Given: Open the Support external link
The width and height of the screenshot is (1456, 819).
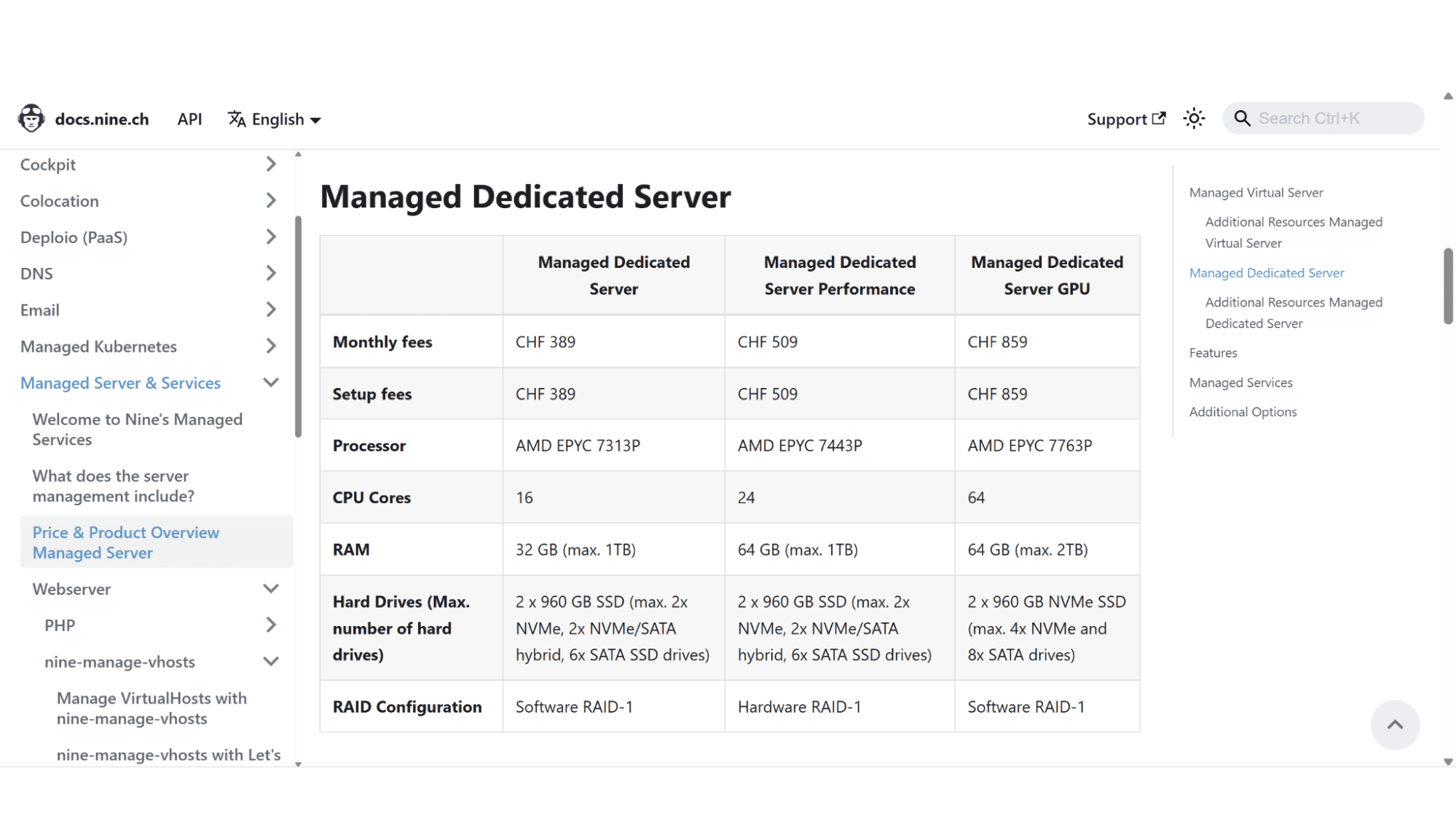Looking at the screenshot, I should (1126, 119).
